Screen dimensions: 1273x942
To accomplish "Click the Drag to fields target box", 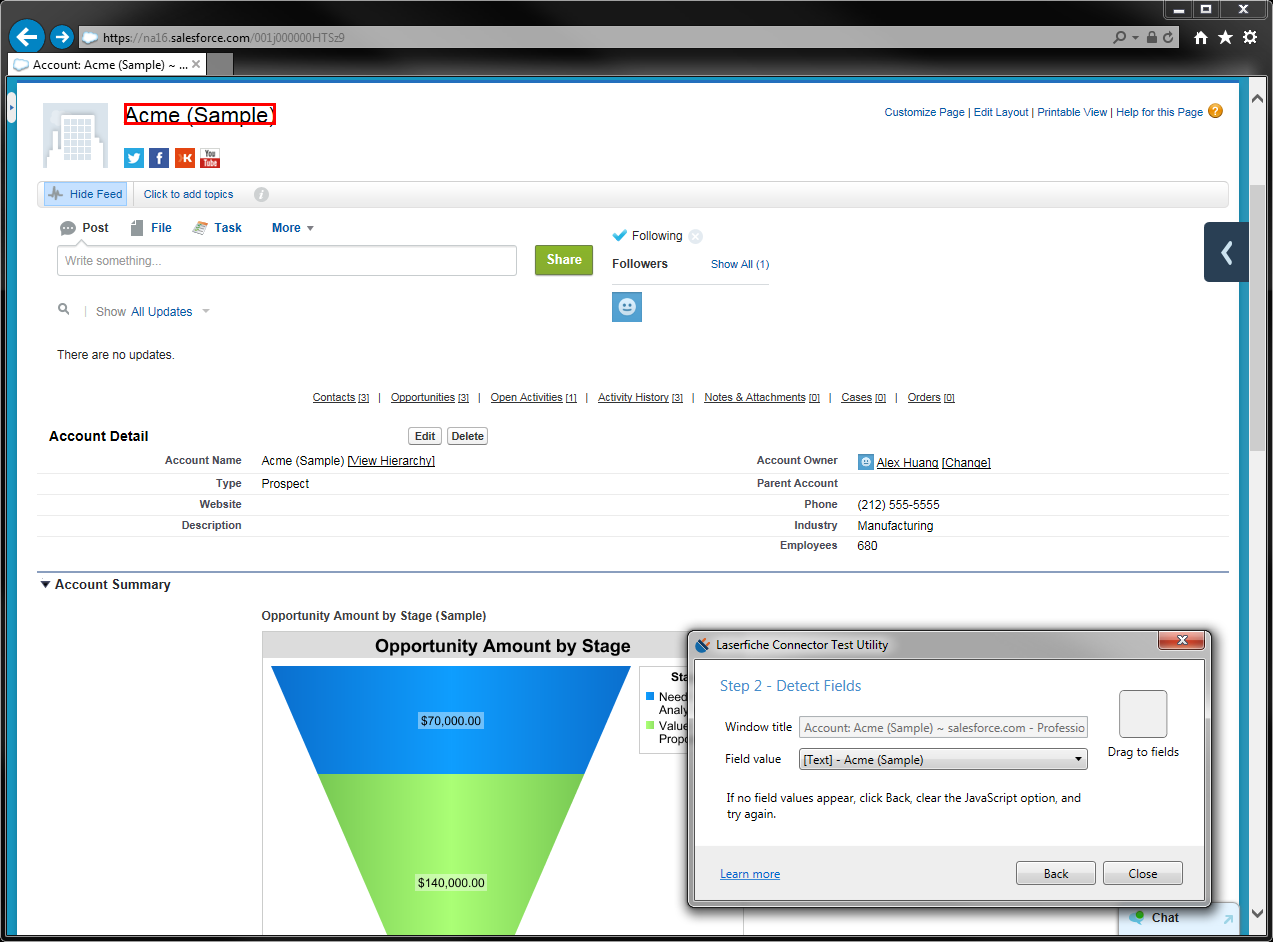I will coord(1143,714).
